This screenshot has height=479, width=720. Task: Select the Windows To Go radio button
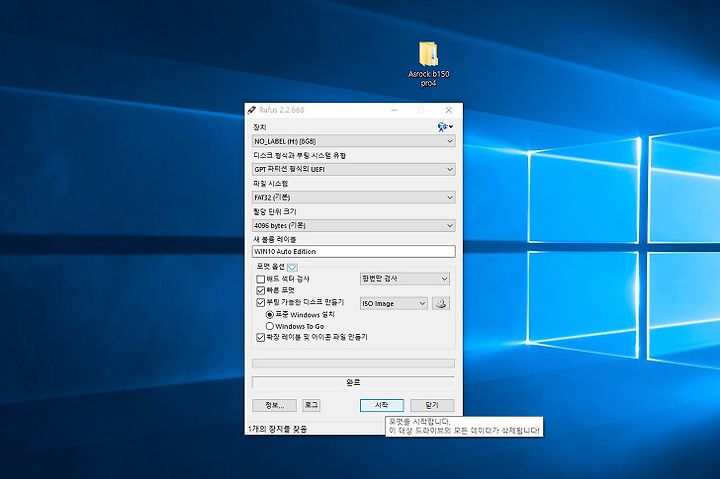[x=270, y=326]
